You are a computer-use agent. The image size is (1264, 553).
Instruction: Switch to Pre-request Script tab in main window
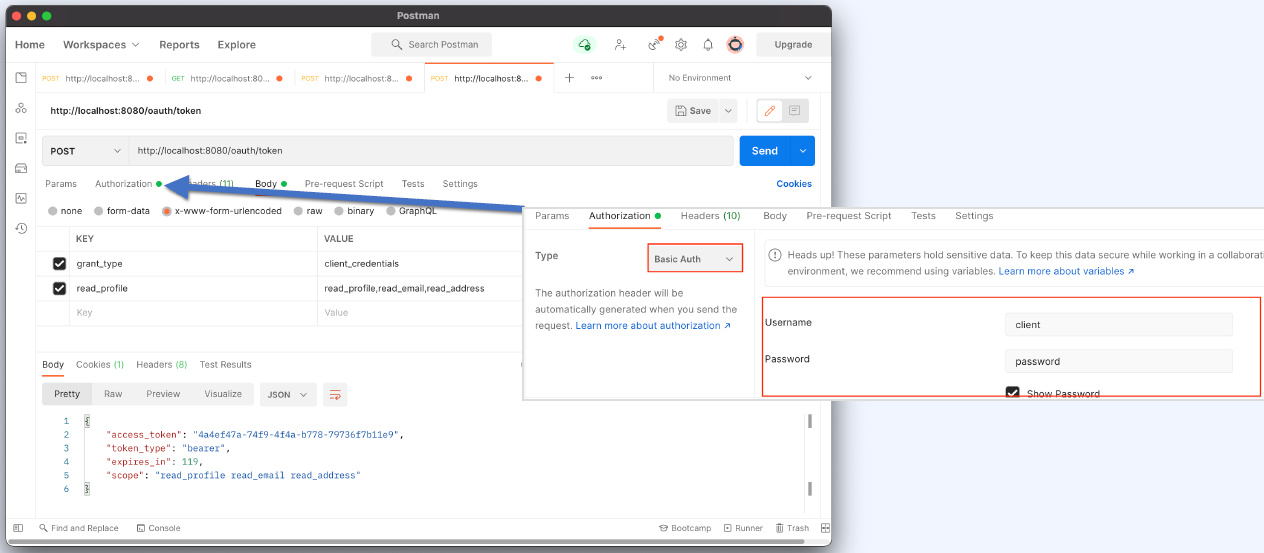[x=344, y=184]
